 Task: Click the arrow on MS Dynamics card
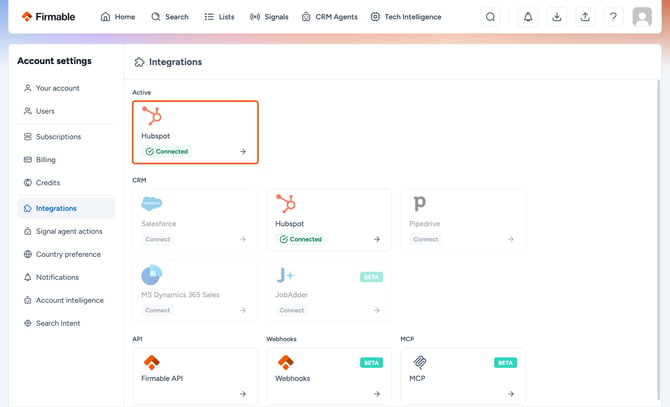(243, 310)
